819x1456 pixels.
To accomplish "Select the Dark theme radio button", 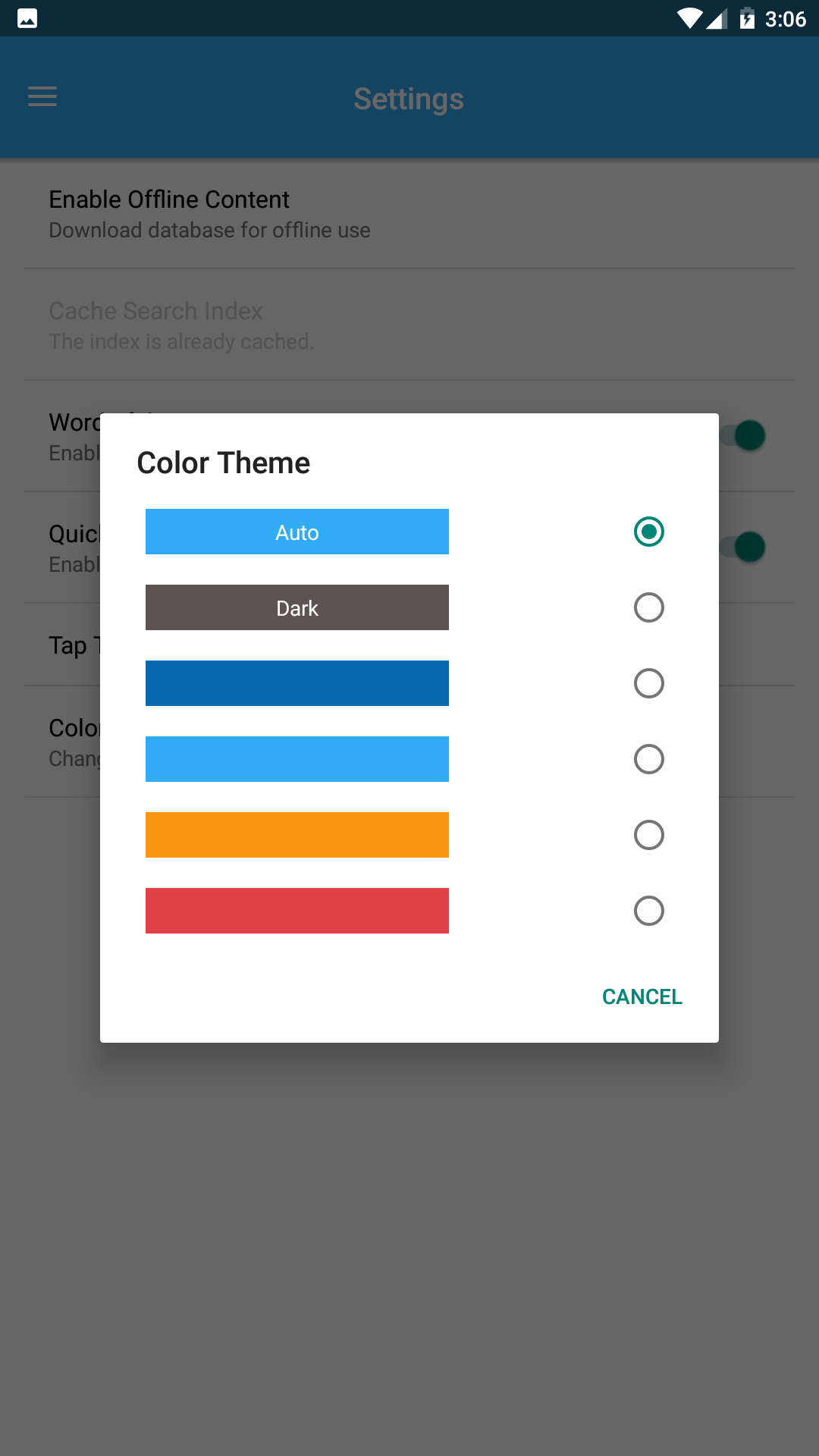I will tap(649, 607).
